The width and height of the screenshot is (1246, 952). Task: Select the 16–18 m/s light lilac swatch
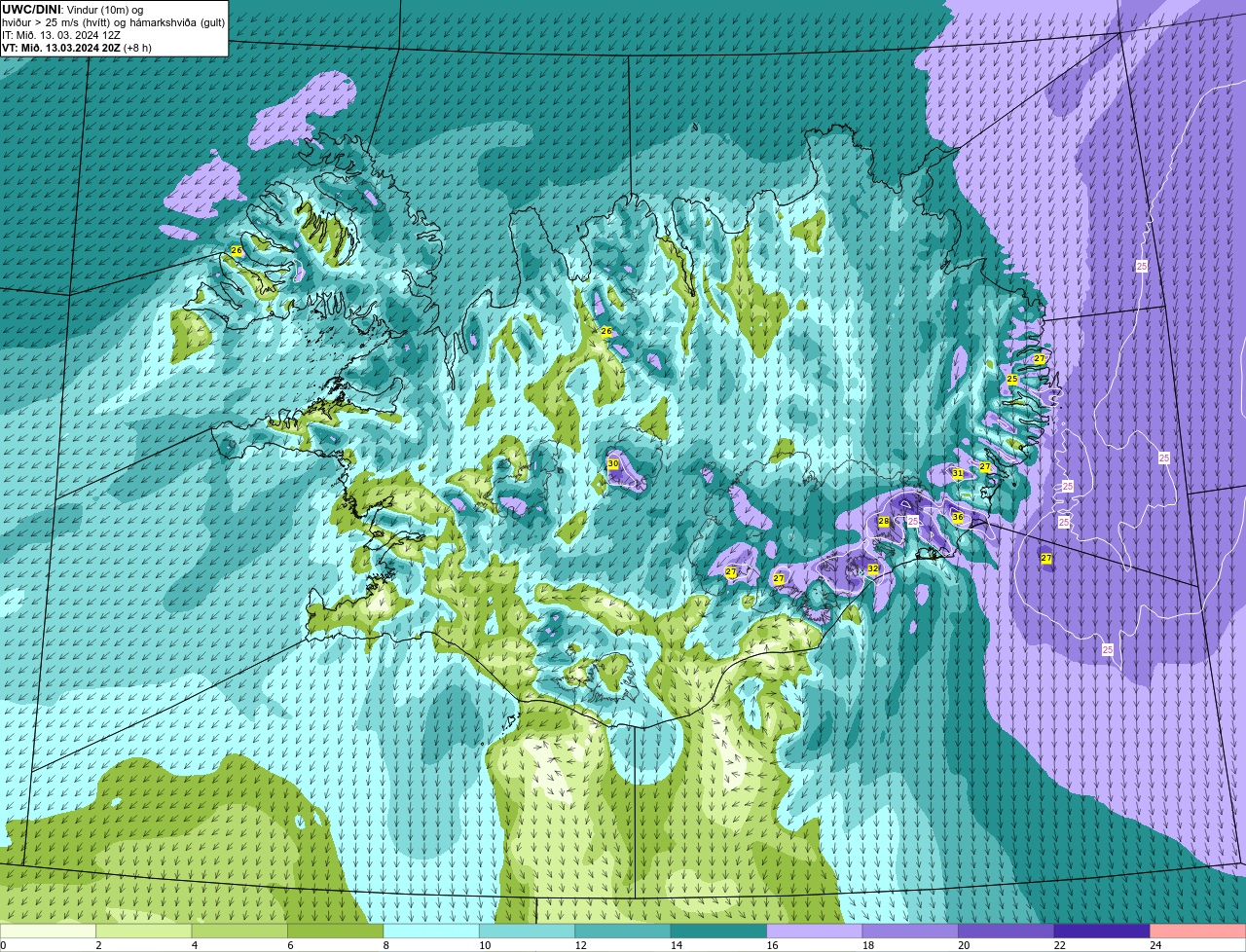click(815, 932)
